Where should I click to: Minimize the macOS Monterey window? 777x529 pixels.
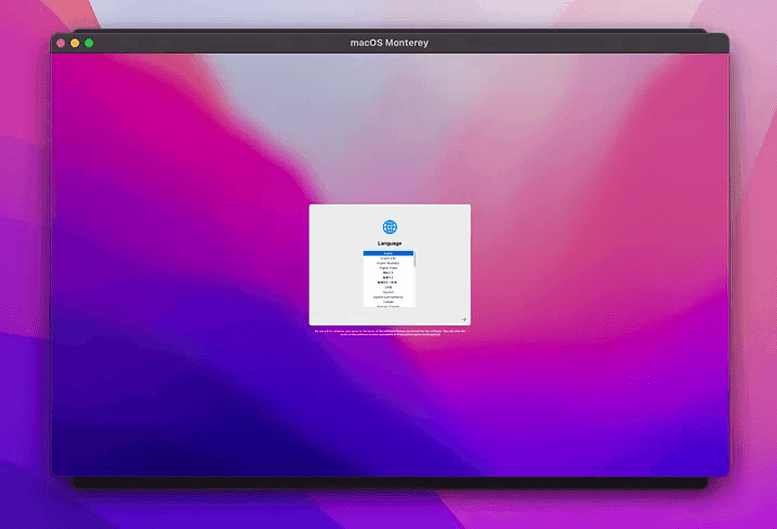[x=75, y=43]
